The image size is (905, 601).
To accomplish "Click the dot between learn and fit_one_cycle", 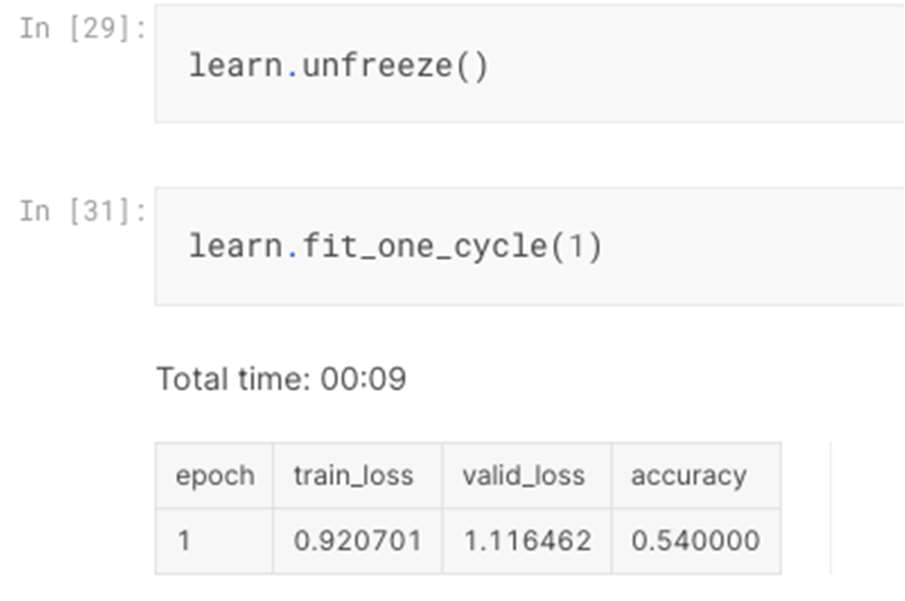I will click(x=291, y=248).
